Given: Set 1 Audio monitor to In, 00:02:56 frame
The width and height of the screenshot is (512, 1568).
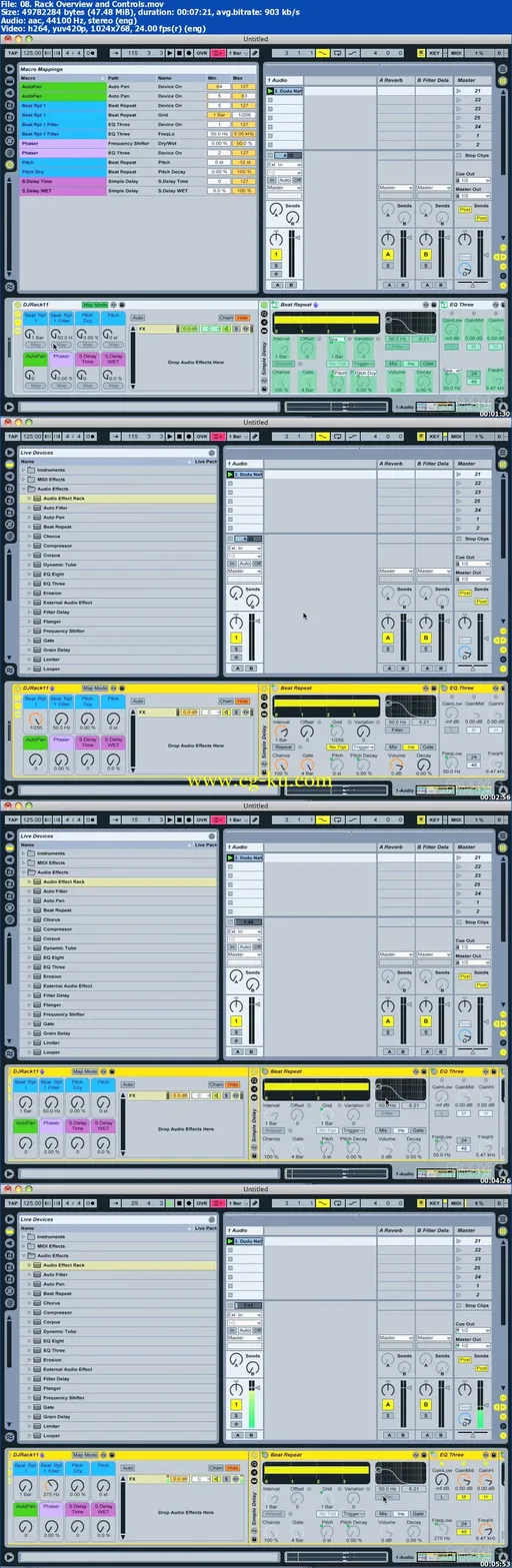Looking at the screenshot, I should pos(231,563).
